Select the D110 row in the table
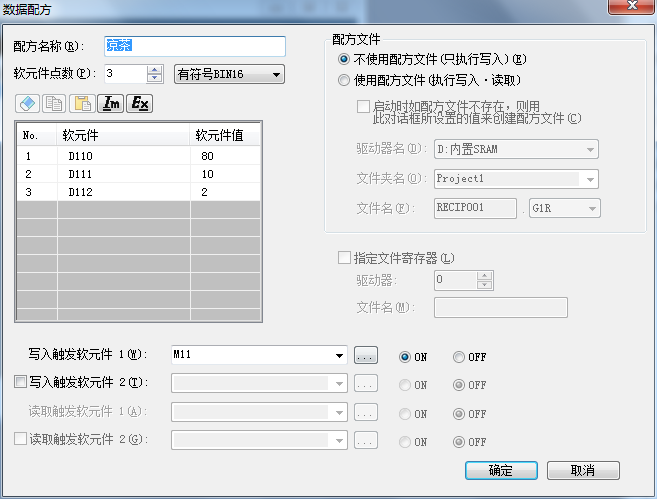The height and width of the screenshot is (499, 657). pos(82,156)
